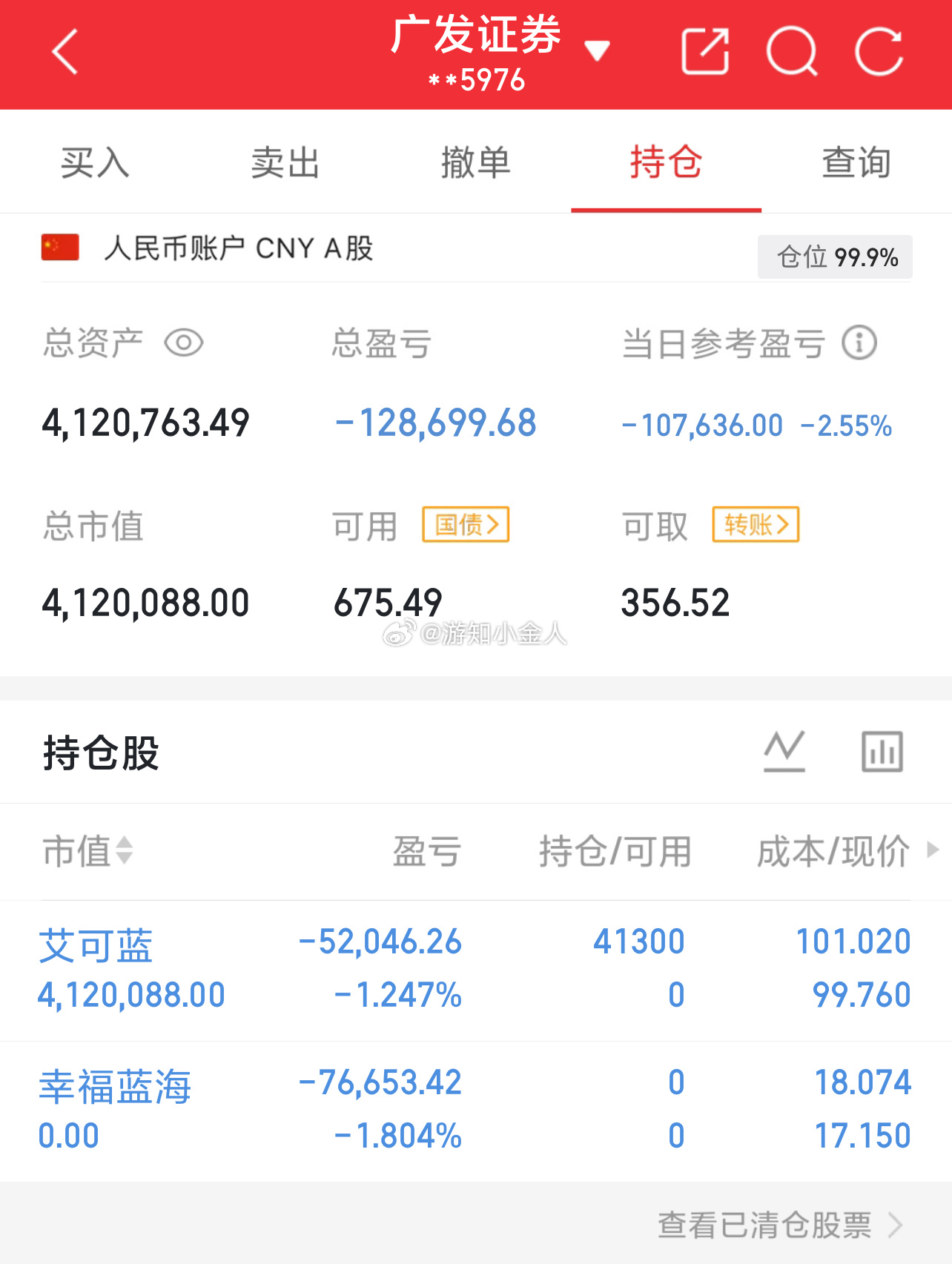Open the 当日参考盈亏 info icon
Screen dimensions: 952x1264
[x=859, y=343]
